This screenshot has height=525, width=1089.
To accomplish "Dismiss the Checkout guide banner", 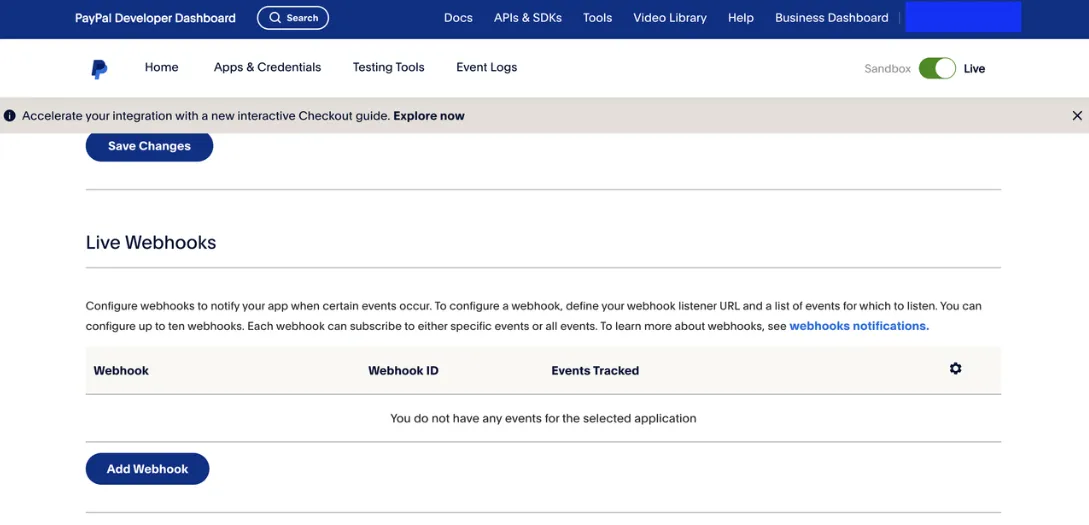I will coord(1076,116).
